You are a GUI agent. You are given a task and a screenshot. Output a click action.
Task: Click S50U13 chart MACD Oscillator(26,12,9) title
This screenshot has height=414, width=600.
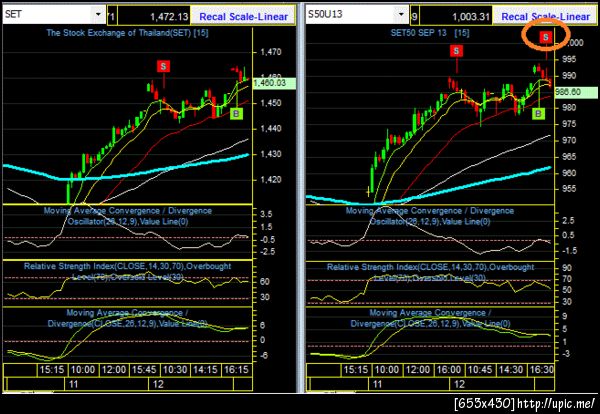tap(430, 216)
